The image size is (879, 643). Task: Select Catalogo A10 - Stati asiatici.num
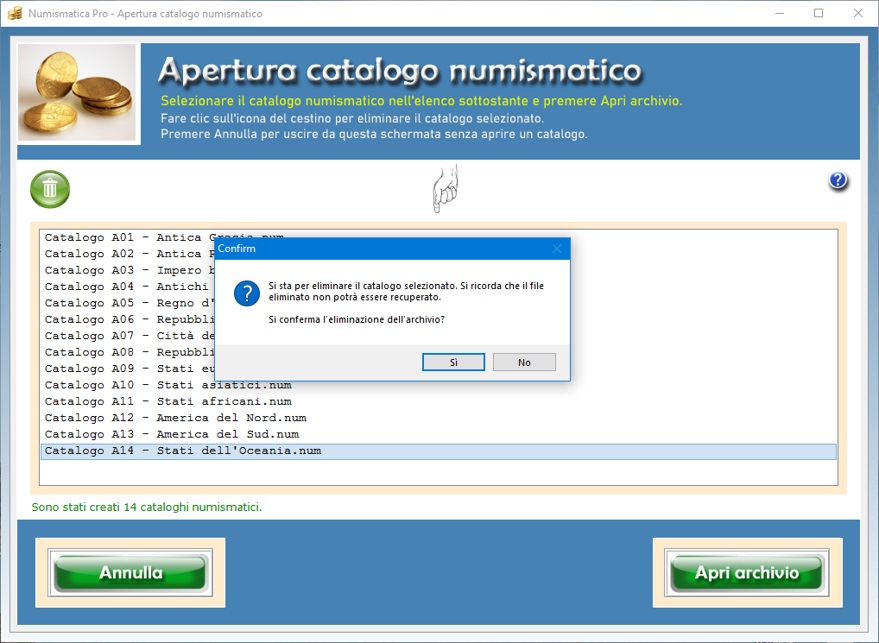pos(168,385)
